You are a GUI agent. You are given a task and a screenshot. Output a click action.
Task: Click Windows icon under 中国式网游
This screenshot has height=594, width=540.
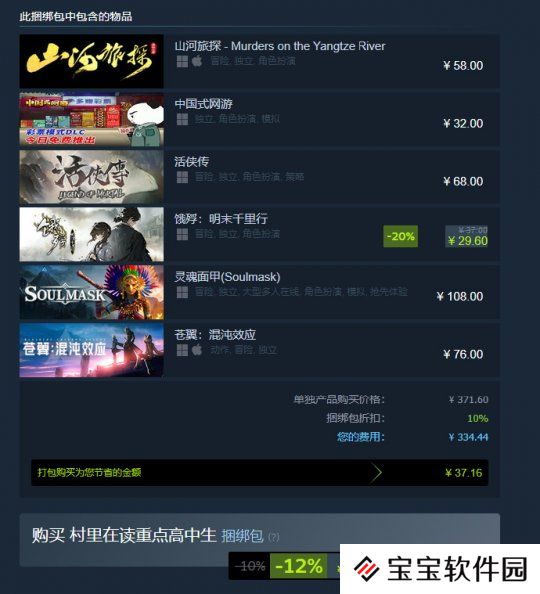182,119
